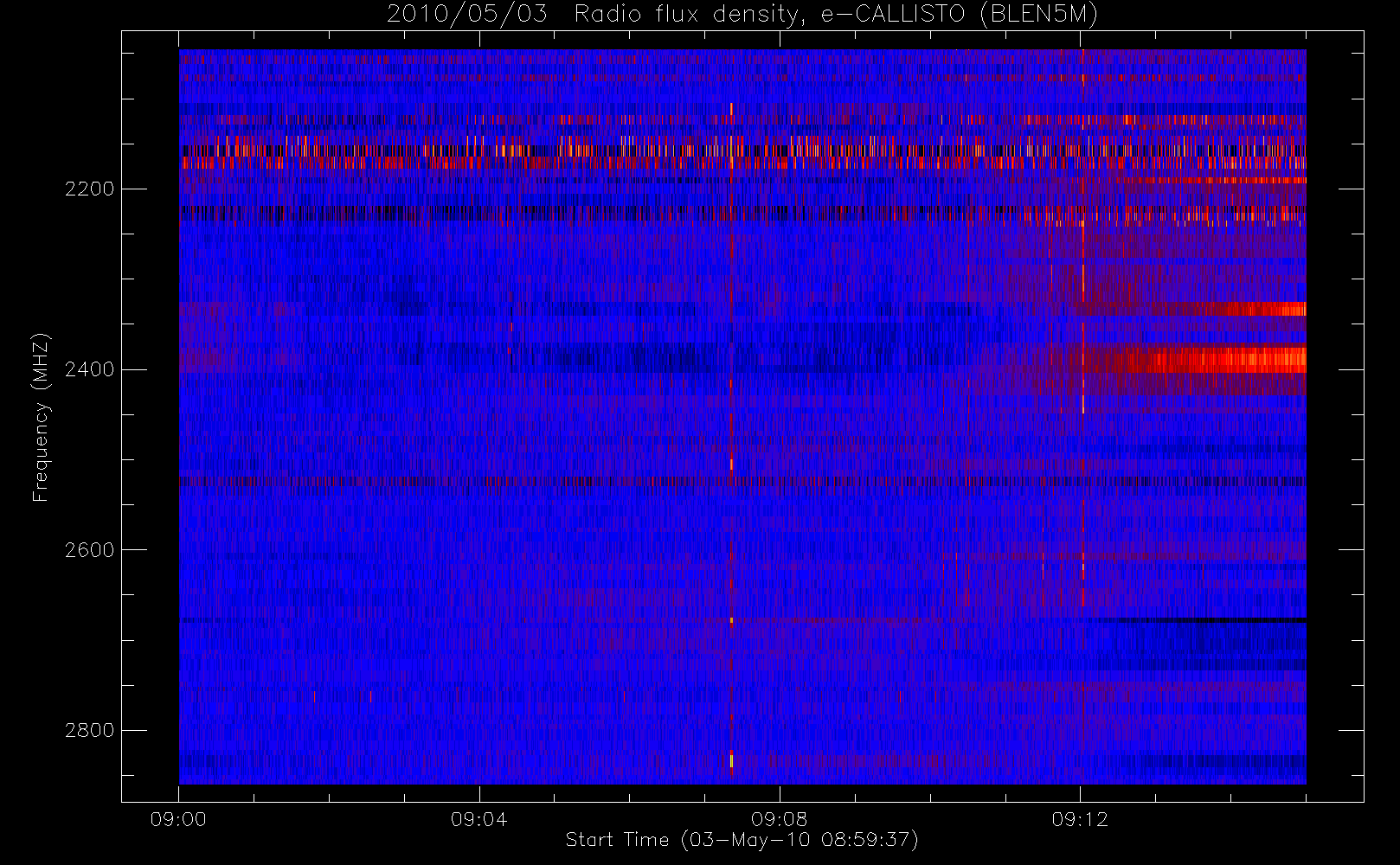Image resolution: width=1400 pixels, height=865 pixels.
Task: Click the "2400" frequency tick label
Action: (x=89, y=369)
